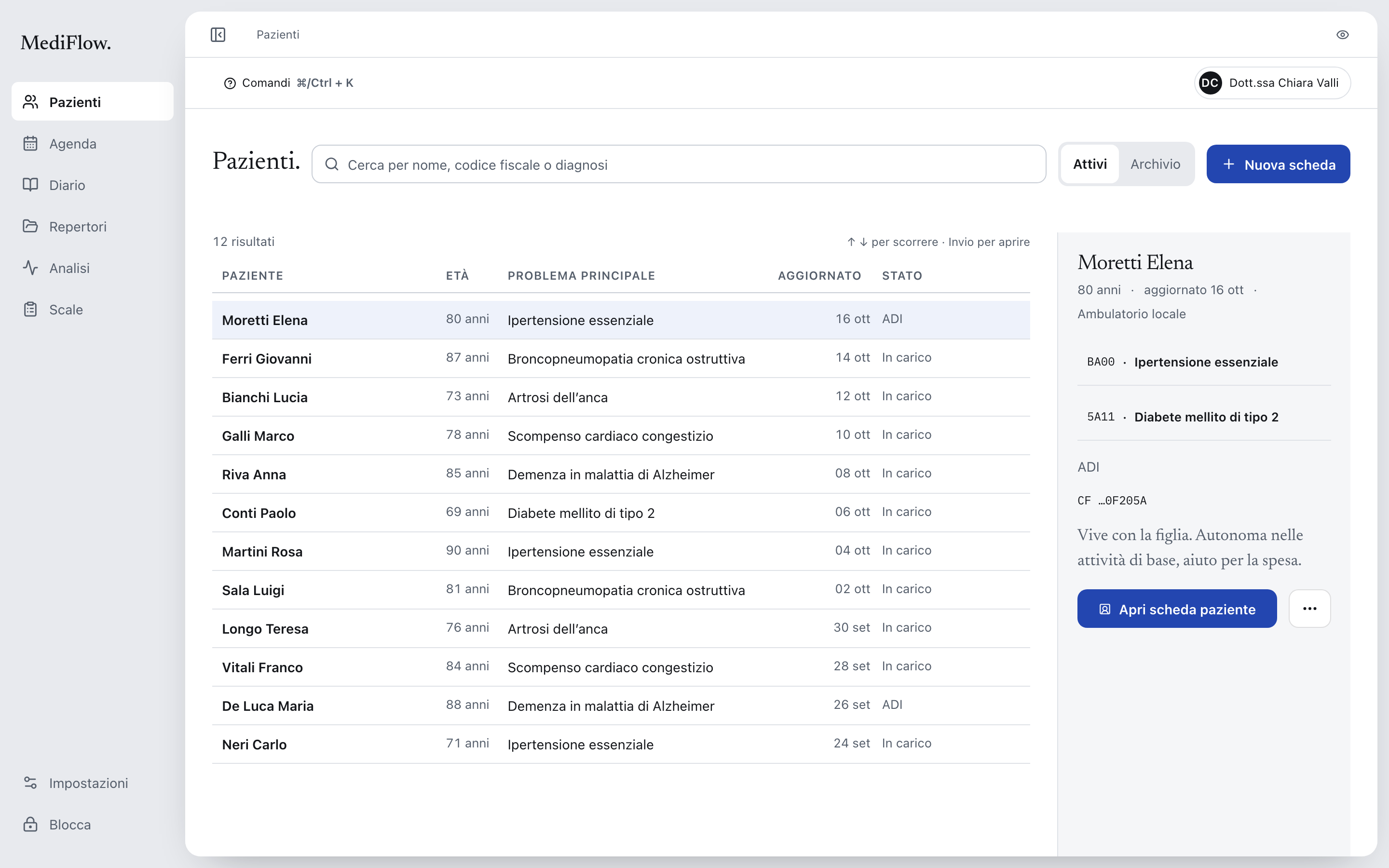Viewport: 1389px width, 868px height.
Task: Open Diario book icon
Action: click(30, 185)
